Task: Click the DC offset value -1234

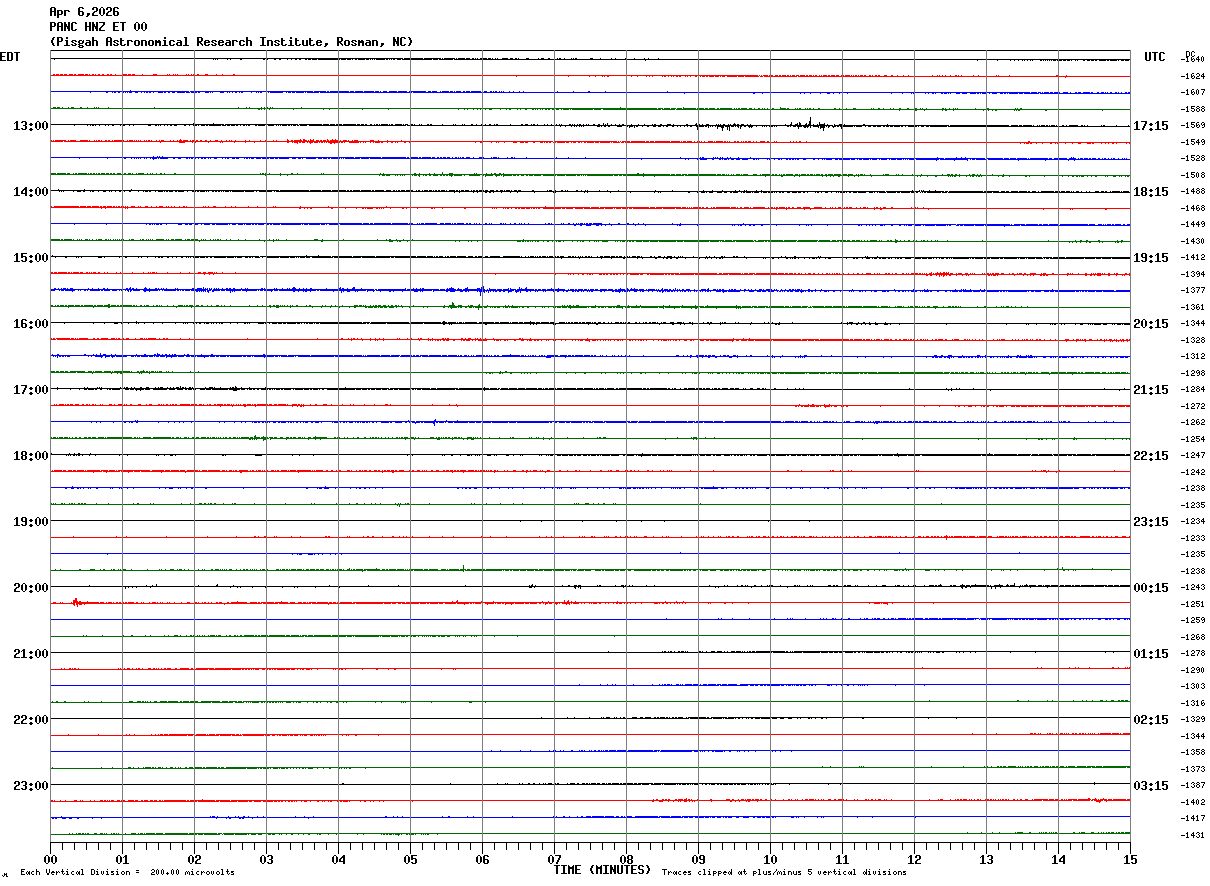Action: tap(1193, 522)
